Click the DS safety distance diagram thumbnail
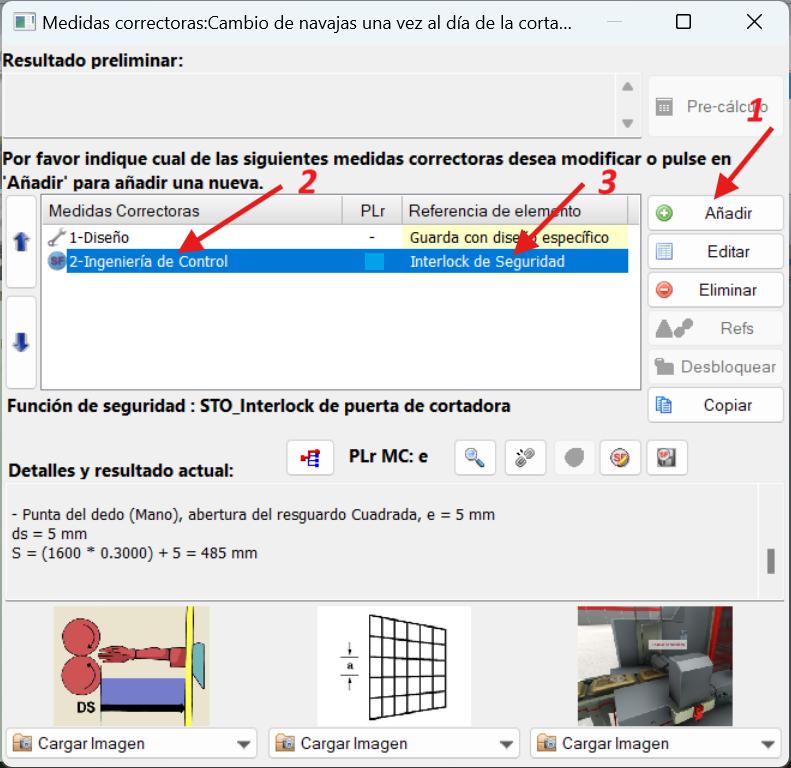 point(132,666)
